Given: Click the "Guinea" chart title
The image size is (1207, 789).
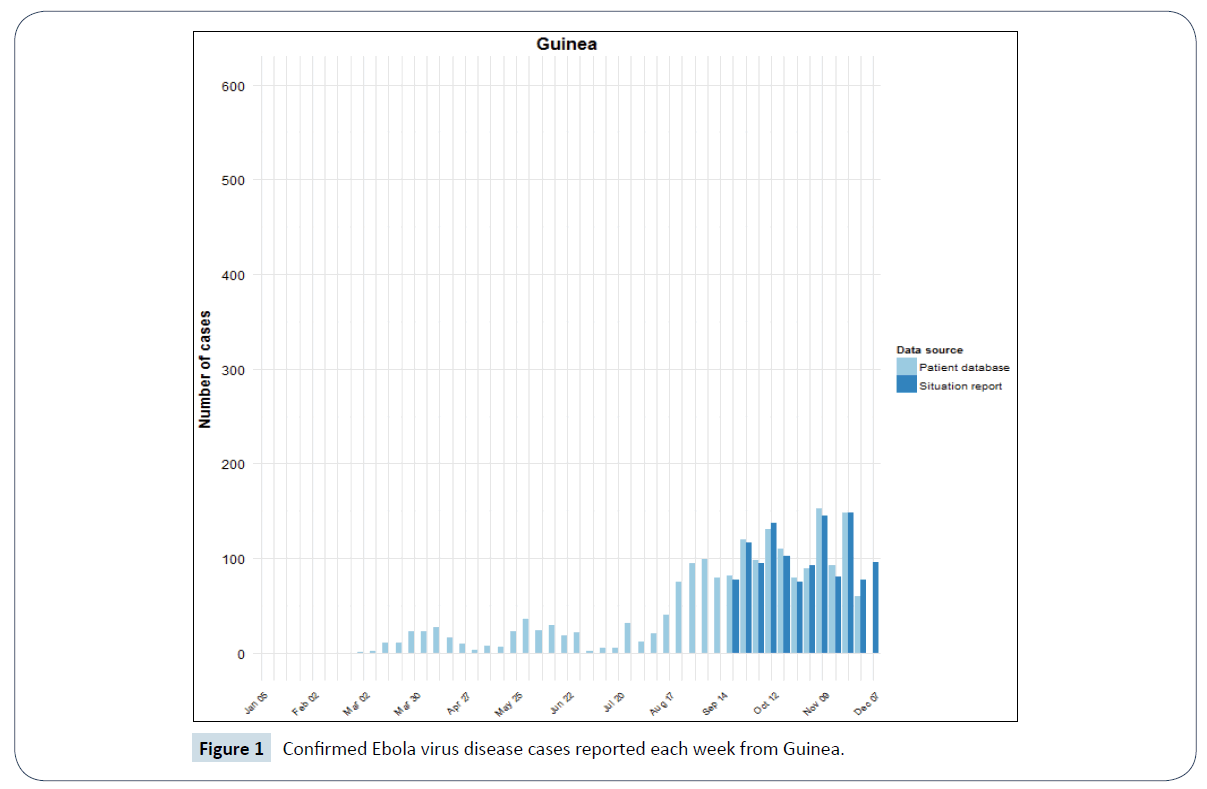Looking at the screenshot, I should click(x=567, y=44).
